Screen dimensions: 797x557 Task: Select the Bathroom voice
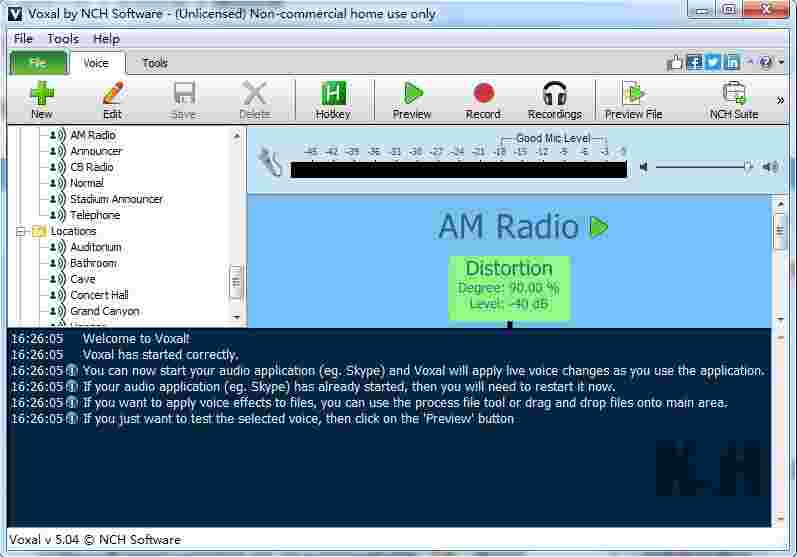[94, 263]
